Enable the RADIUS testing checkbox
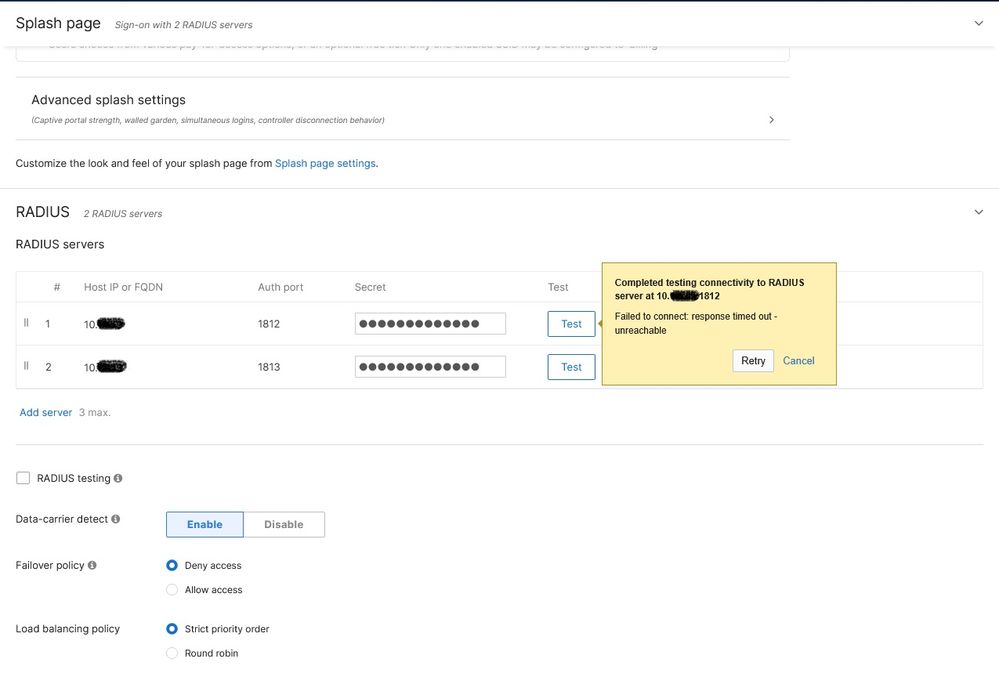The width and height of the screenshot is (999, 673). click(23, 478)
